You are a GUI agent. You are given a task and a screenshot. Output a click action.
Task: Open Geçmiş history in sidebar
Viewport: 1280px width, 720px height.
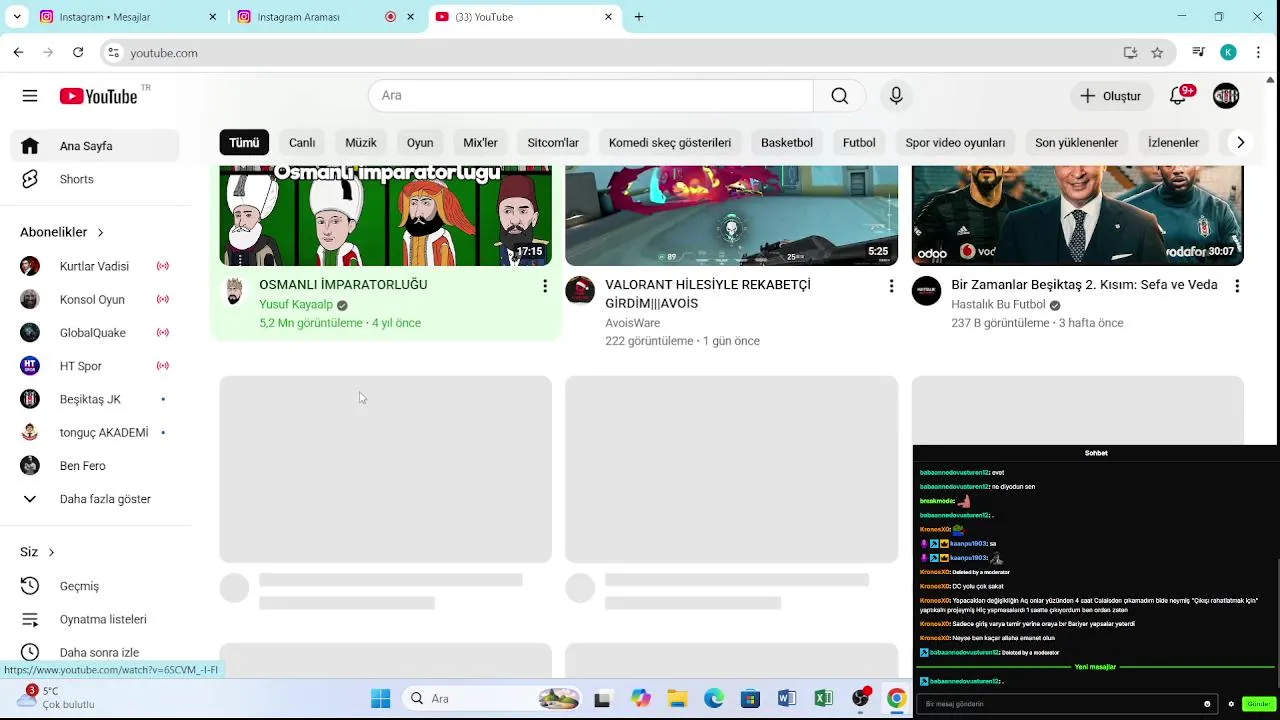pos(95,586)
